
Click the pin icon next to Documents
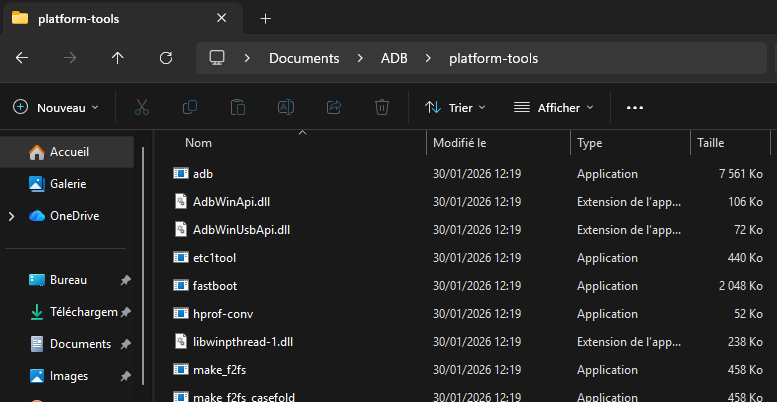click(125, 345)
